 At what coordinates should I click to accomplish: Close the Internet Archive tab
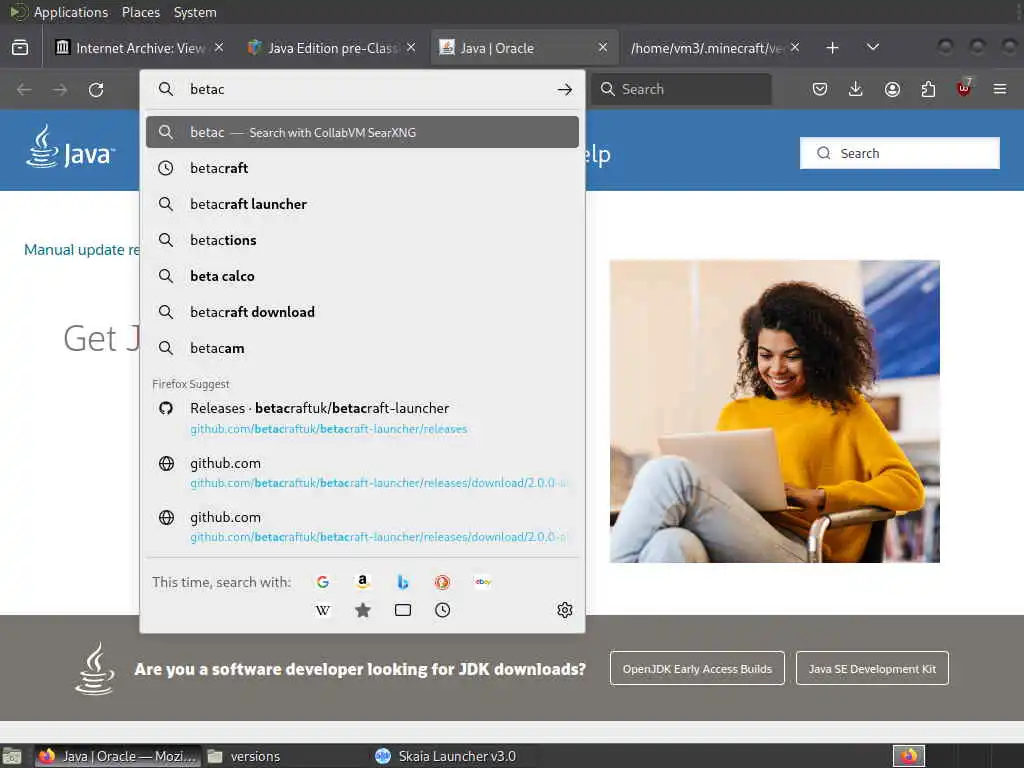tap(219, 48)
